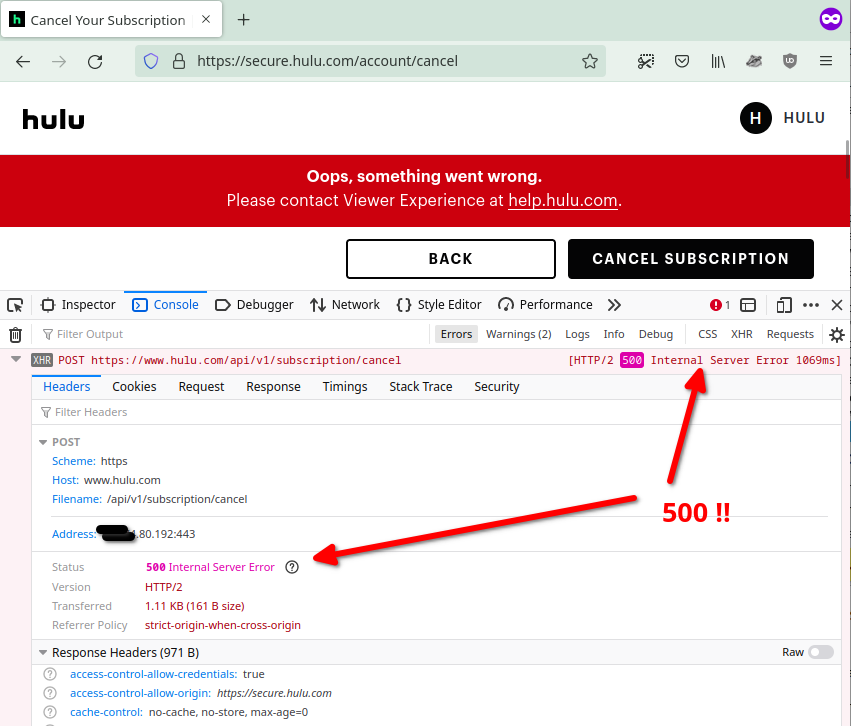The width and height of the screenshot is (851, 726).
Task: Open the Cookies tab of the request
Action: (x=134, y=386)
